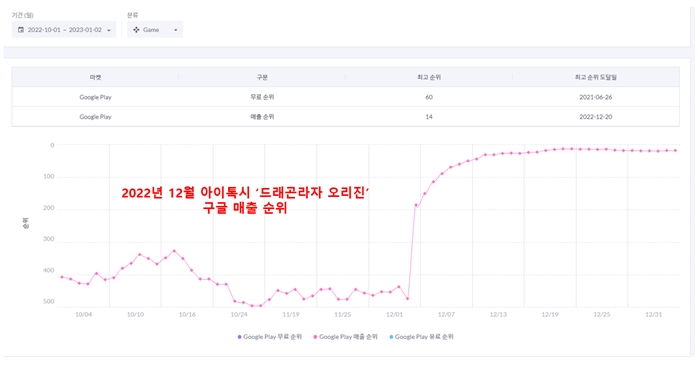
Task: Toggle Google Play 무료 순위 legend series
Action: coord(270,337)
